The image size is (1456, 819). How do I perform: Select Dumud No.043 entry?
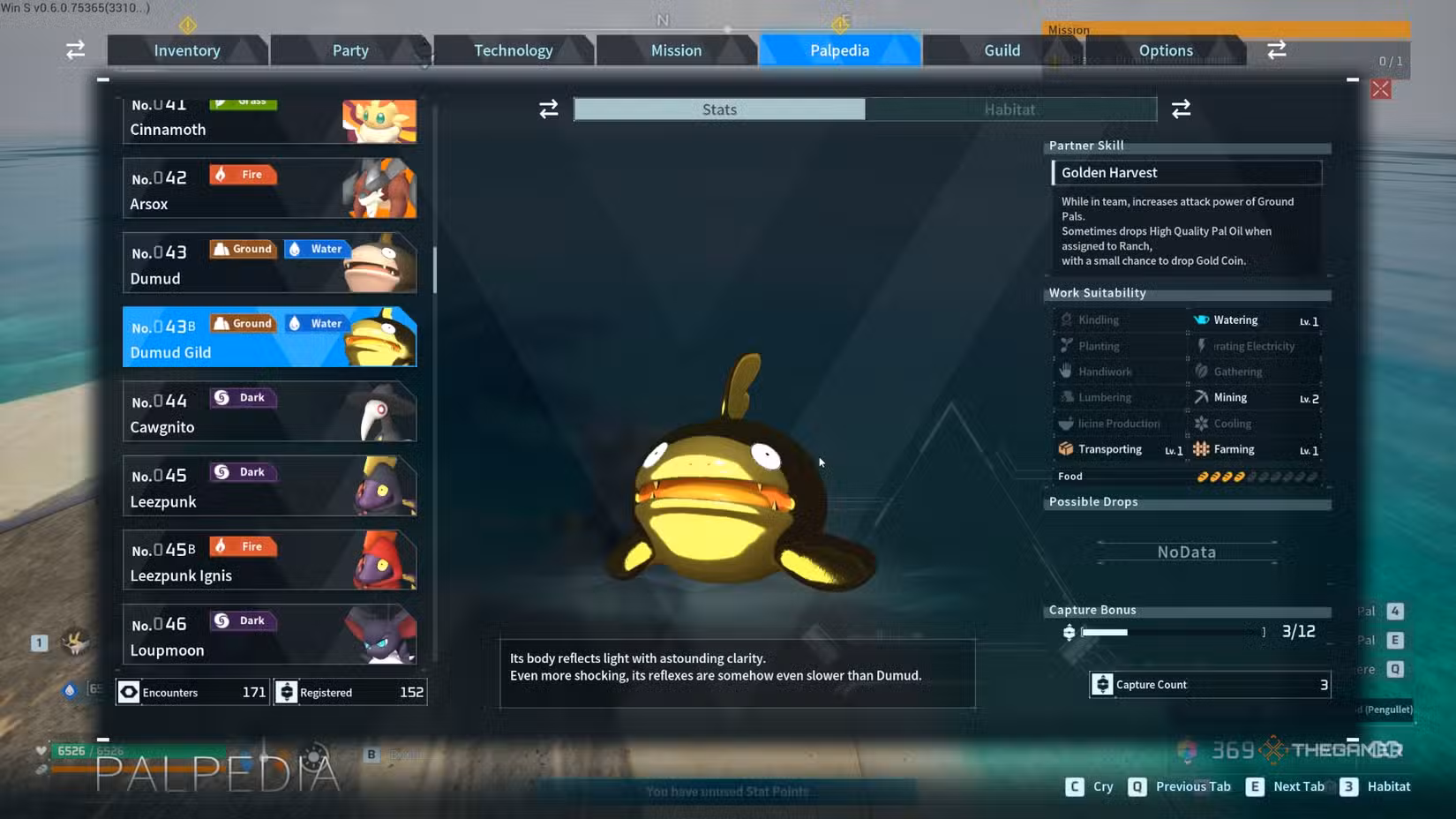[x=269, y=263]
